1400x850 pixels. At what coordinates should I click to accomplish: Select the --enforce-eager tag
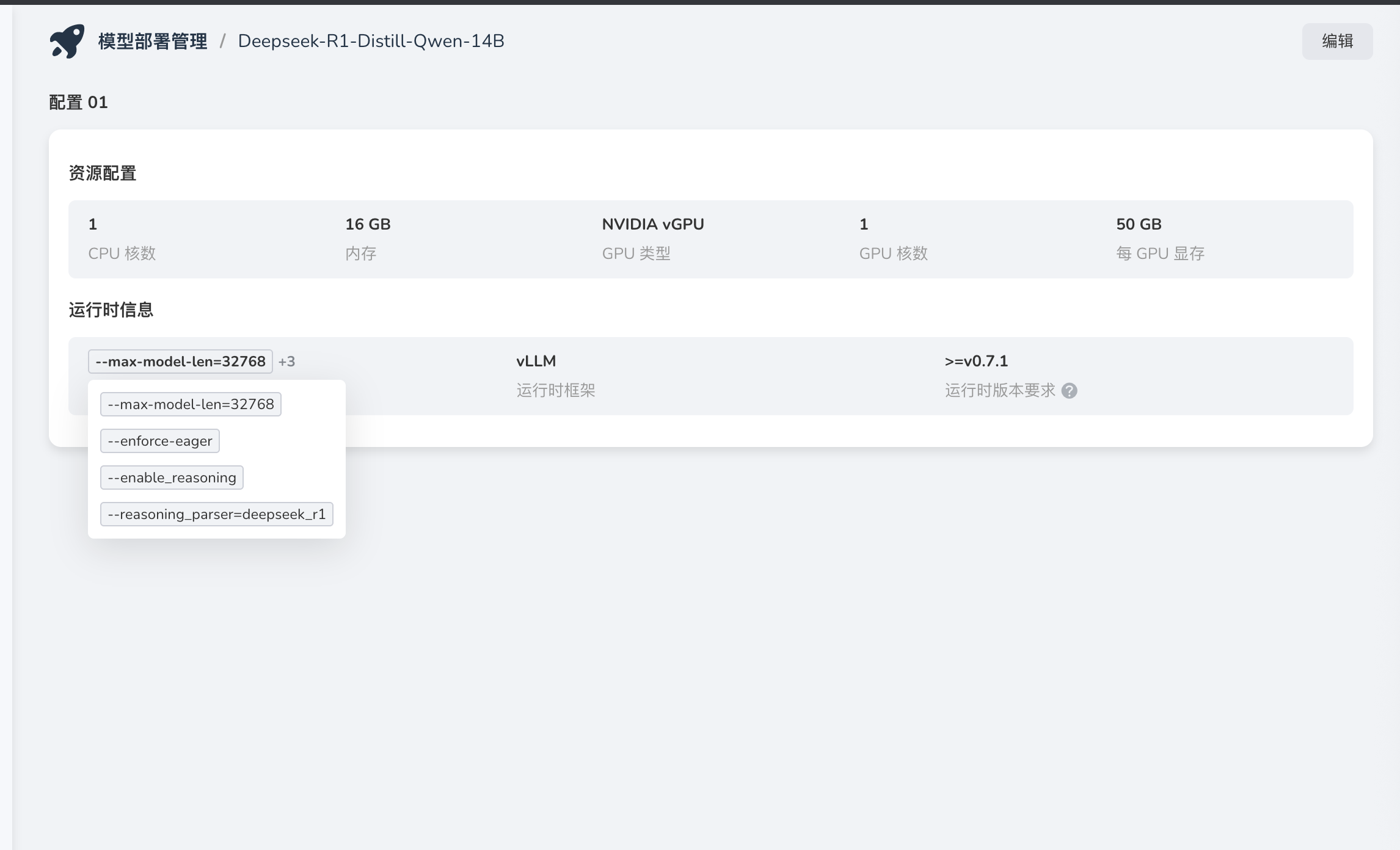tap(160, 441)
